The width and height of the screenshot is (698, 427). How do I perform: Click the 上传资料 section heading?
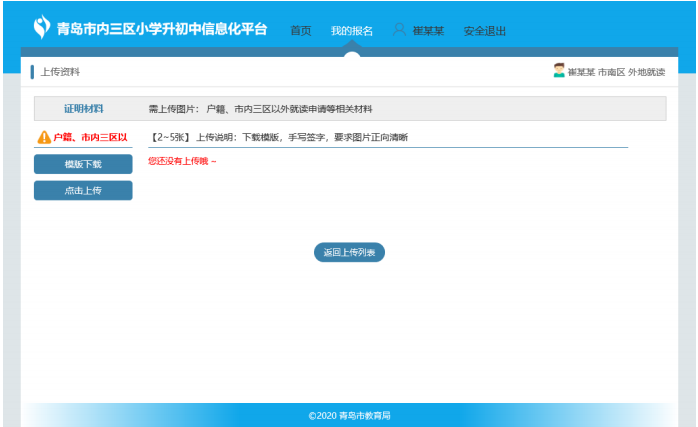pos(60,72)
